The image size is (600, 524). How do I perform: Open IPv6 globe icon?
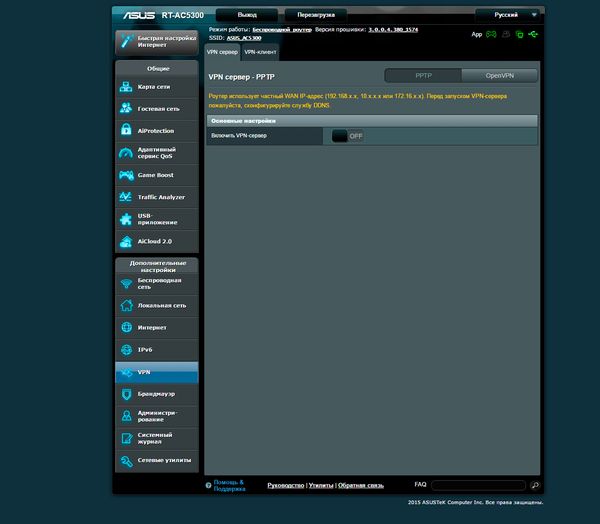(x=126, y=349)
